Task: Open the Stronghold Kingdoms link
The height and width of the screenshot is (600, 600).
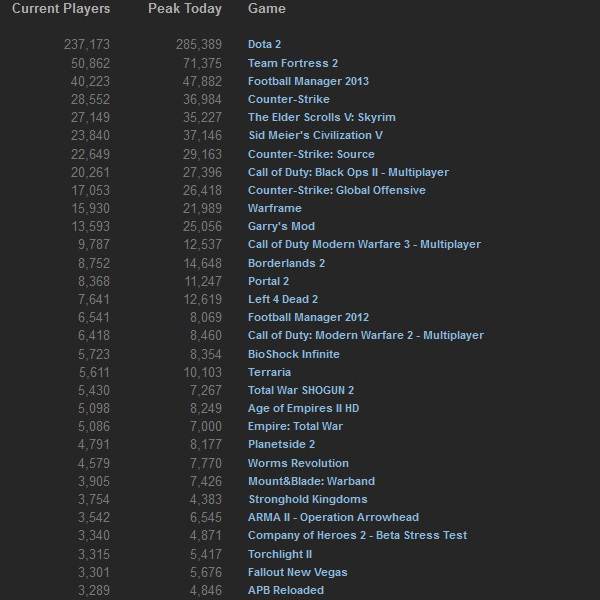Action: (x=308, y=499)
